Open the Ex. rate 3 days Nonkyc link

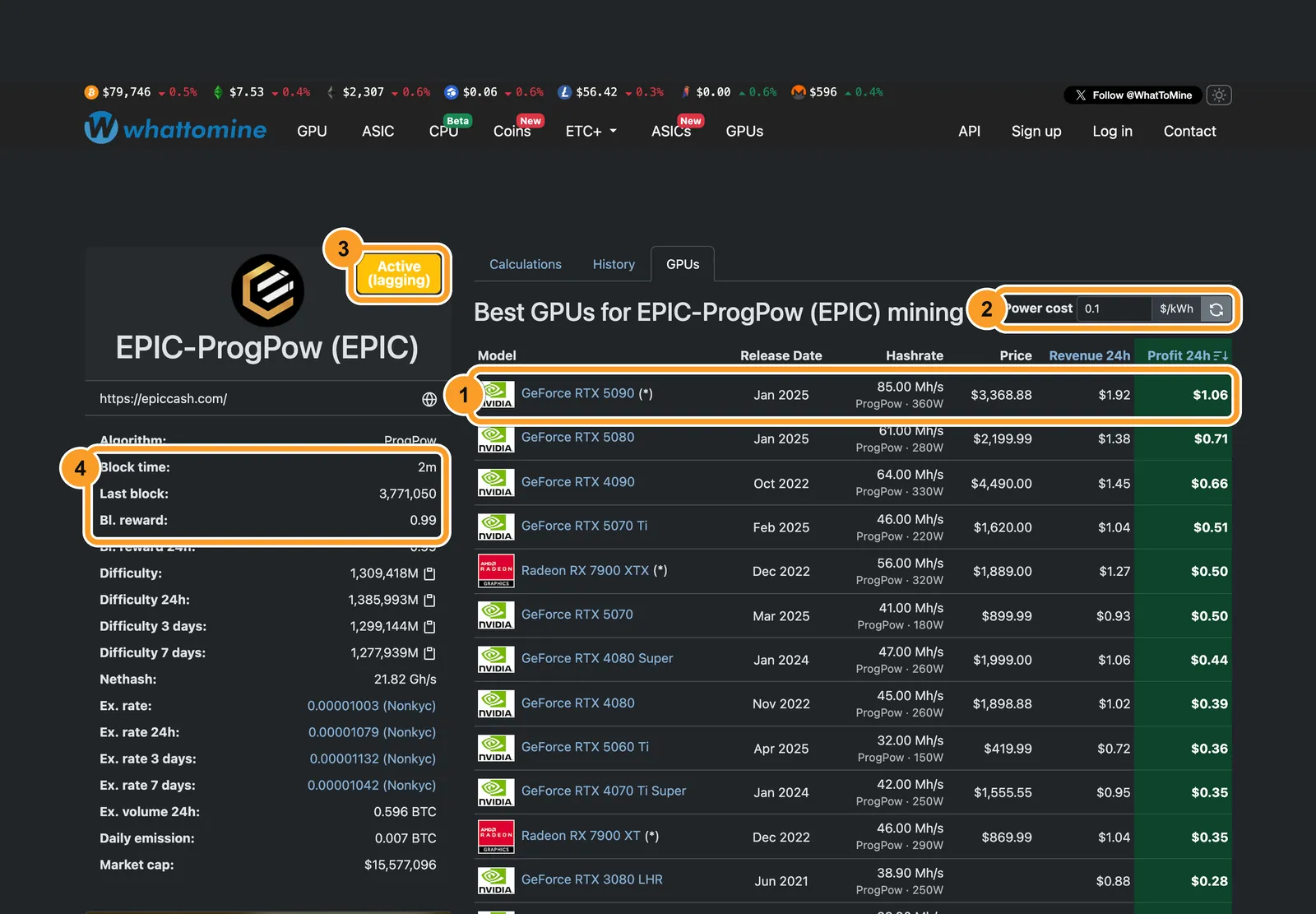coord(373,759)
